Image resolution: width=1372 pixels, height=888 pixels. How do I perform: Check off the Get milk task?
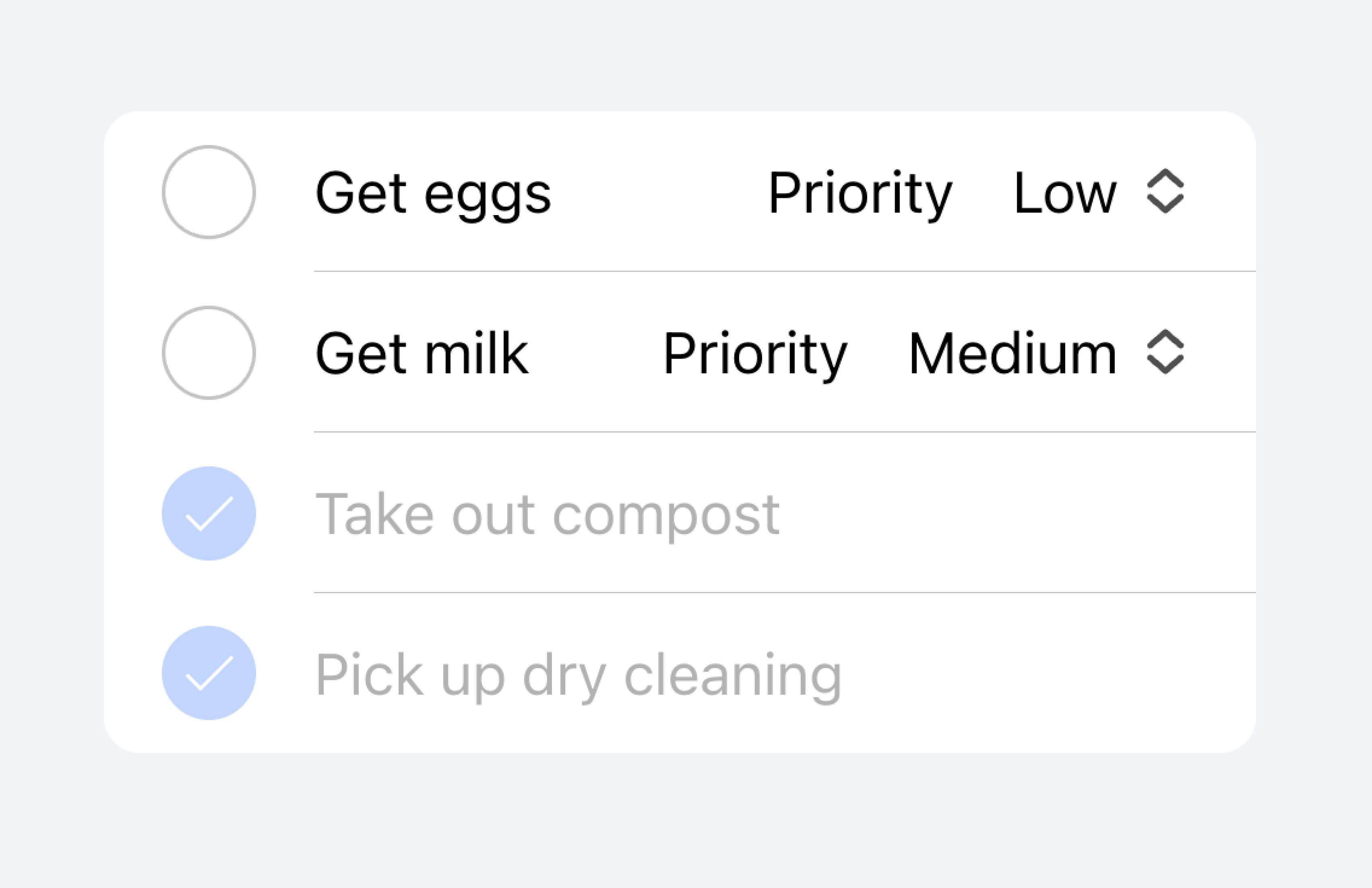point(209,352)
